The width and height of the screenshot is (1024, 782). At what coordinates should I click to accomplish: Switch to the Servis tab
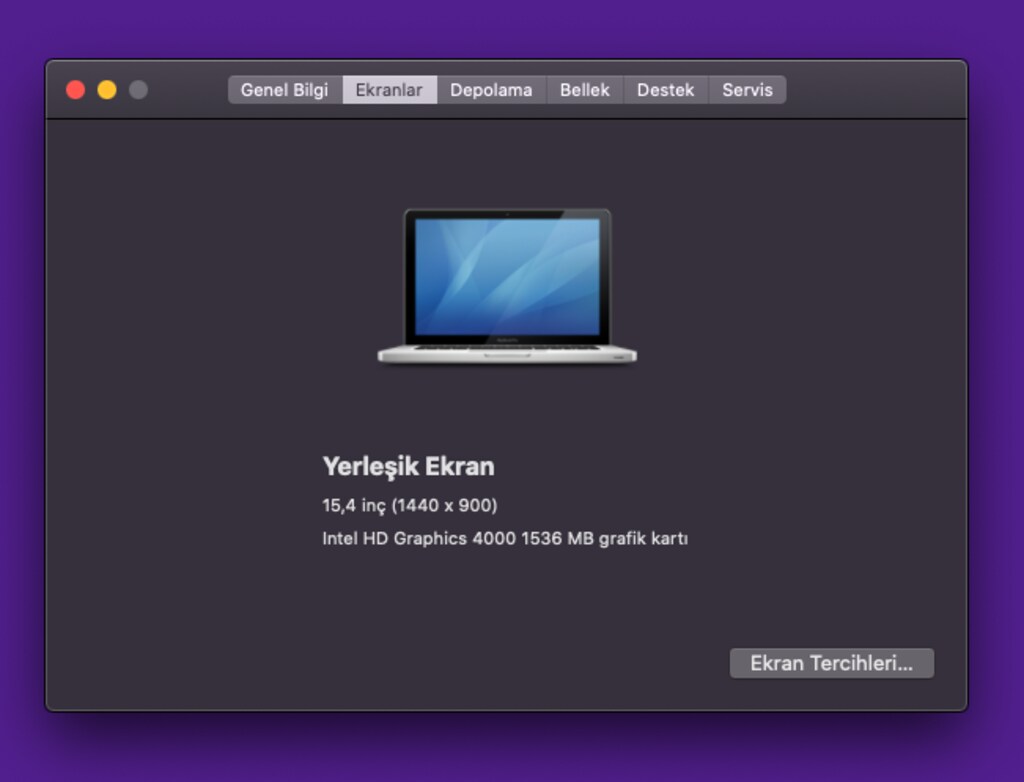coord(748,90)
